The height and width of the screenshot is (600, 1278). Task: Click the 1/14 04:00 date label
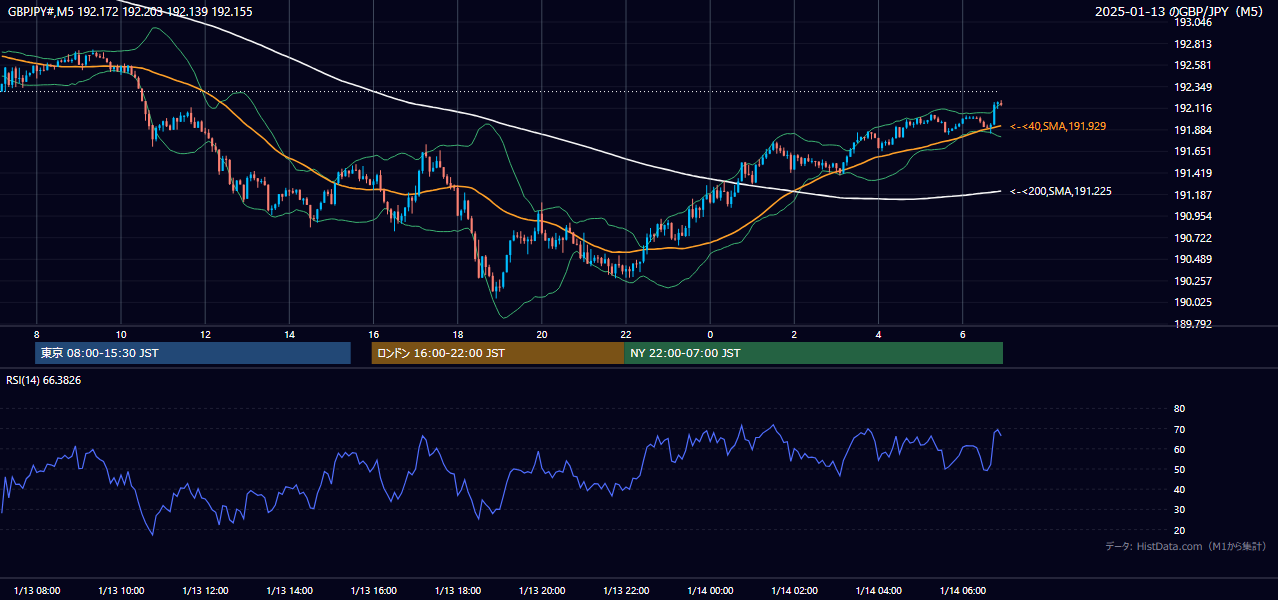pos(878,590)
